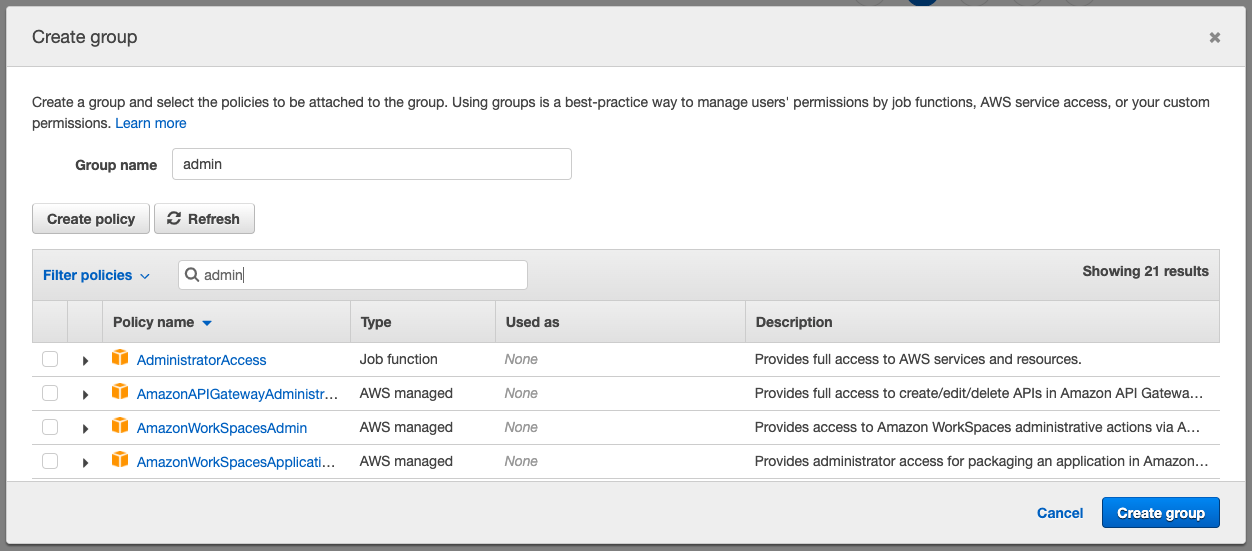Tick the checkbox for AdministratorAccess policy
This screenshot has width=1252, height=551.
point(50,359)
